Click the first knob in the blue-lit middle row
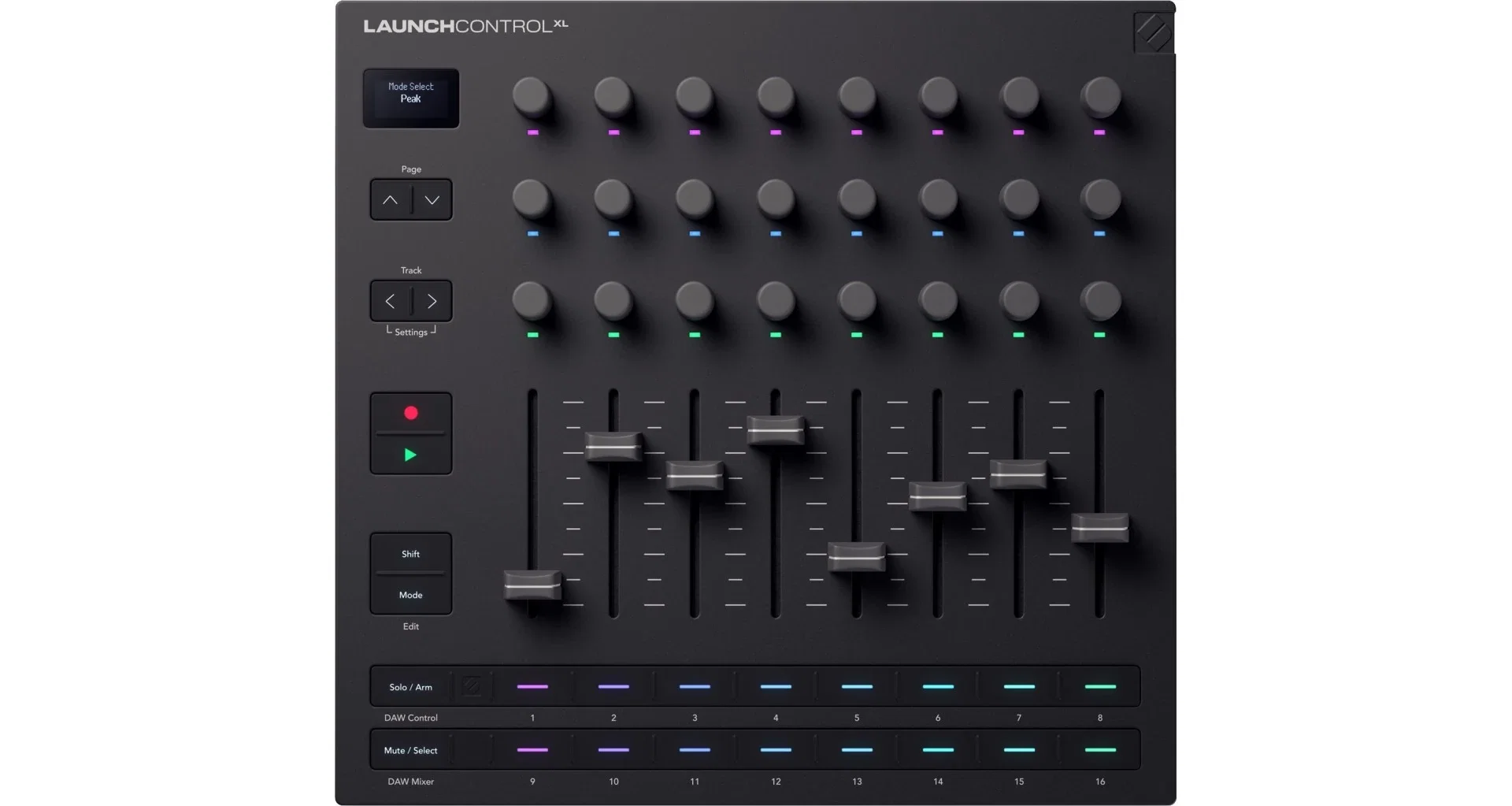 tap(532, 198)
